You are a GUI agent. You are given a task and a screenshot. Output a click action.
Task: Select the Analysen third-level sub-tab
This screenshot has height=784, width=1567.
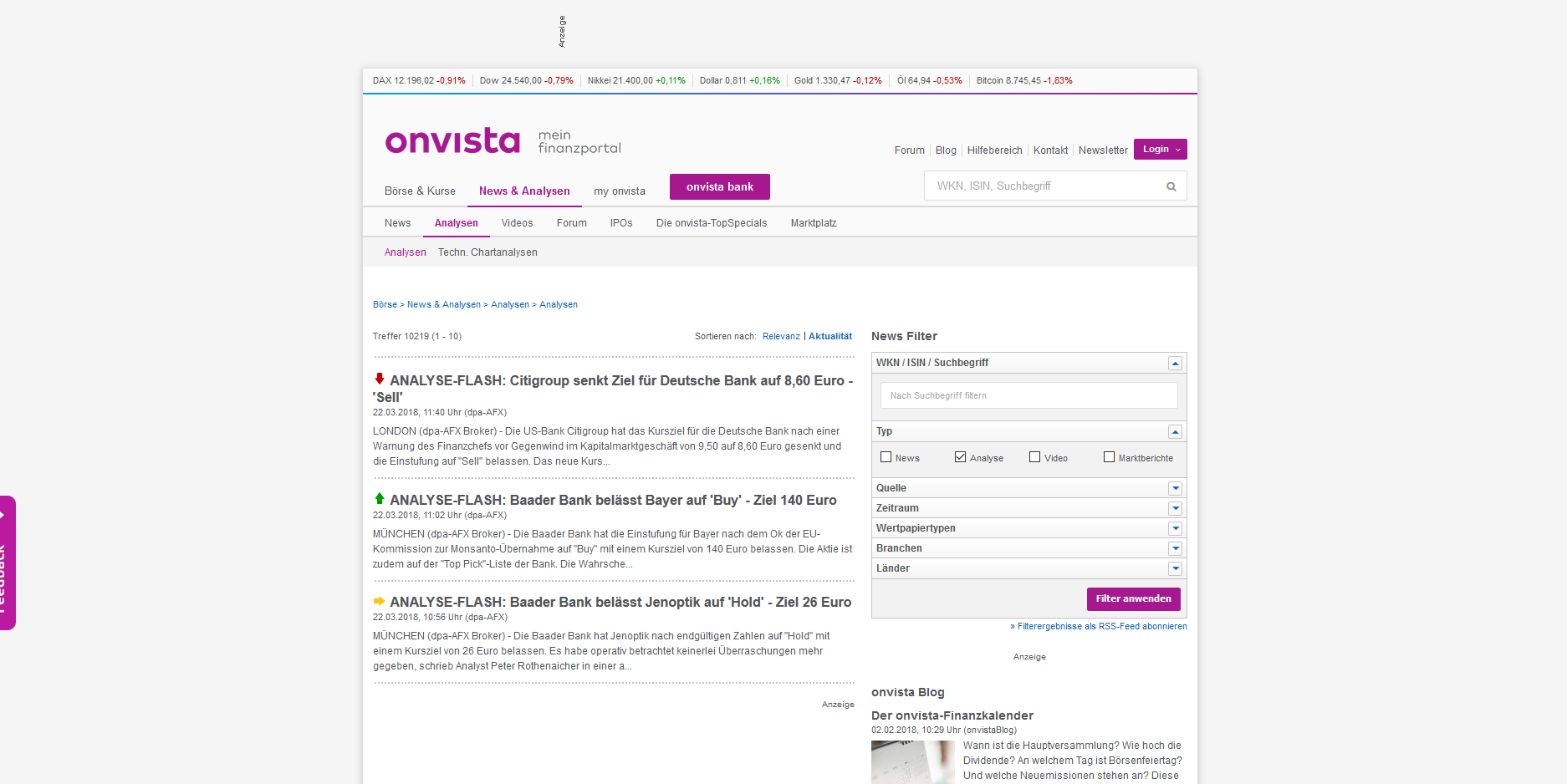pyautogui.click(x=406, y=252)
